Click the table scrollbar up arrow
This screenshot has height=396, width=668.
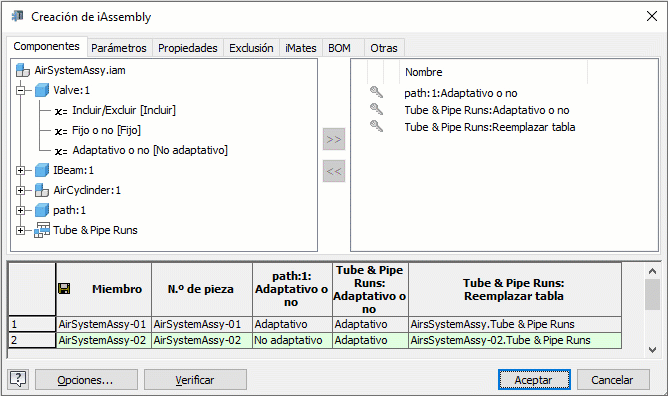(652, 271)
